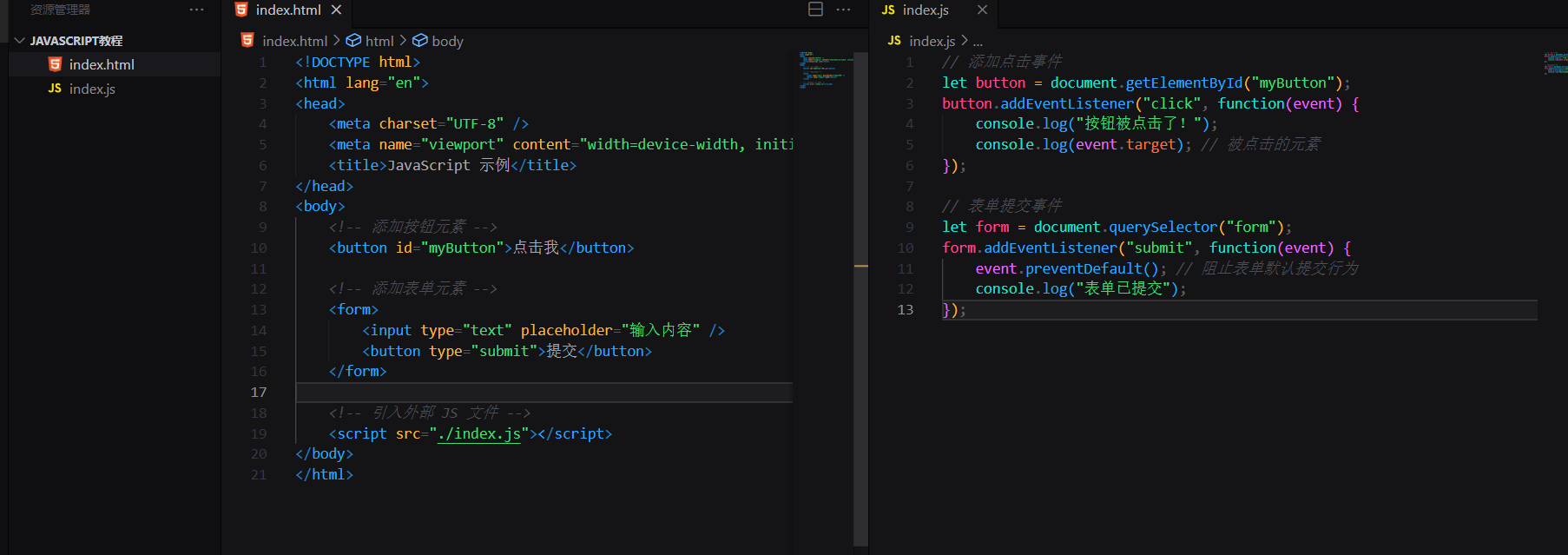This screenshot has height=555, width=1568.
Task: Close the index.html tab
Action: click(x=336, y=10)
